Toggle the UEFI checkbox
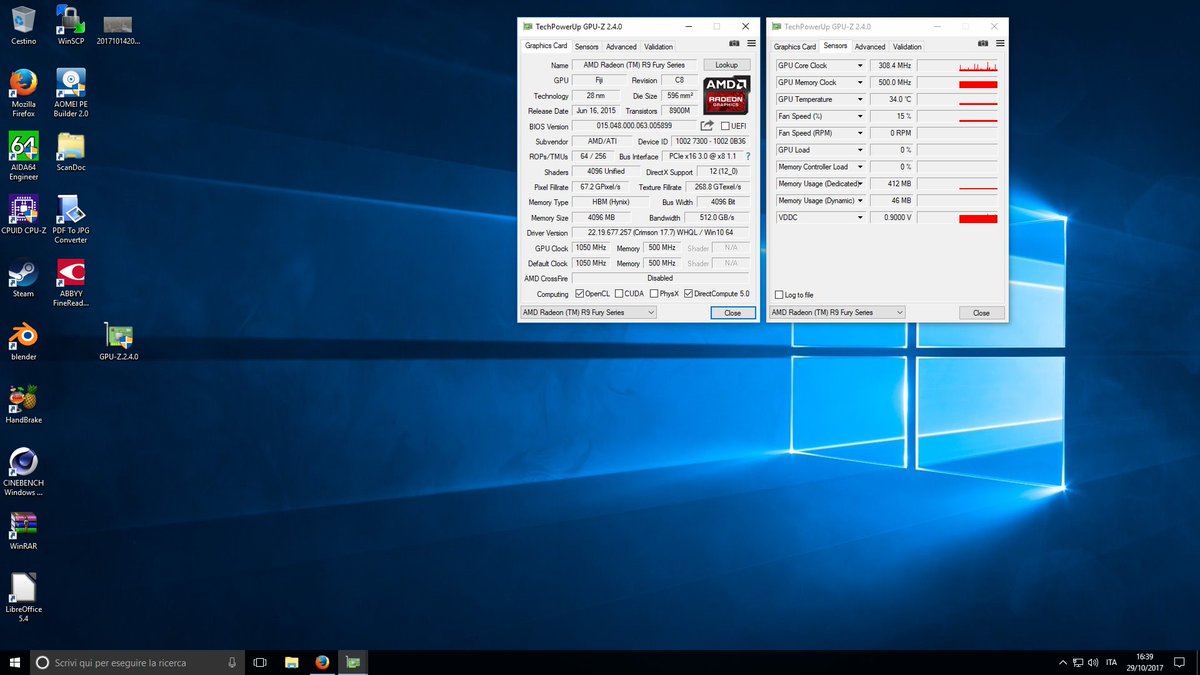 [x=725, y=126]
